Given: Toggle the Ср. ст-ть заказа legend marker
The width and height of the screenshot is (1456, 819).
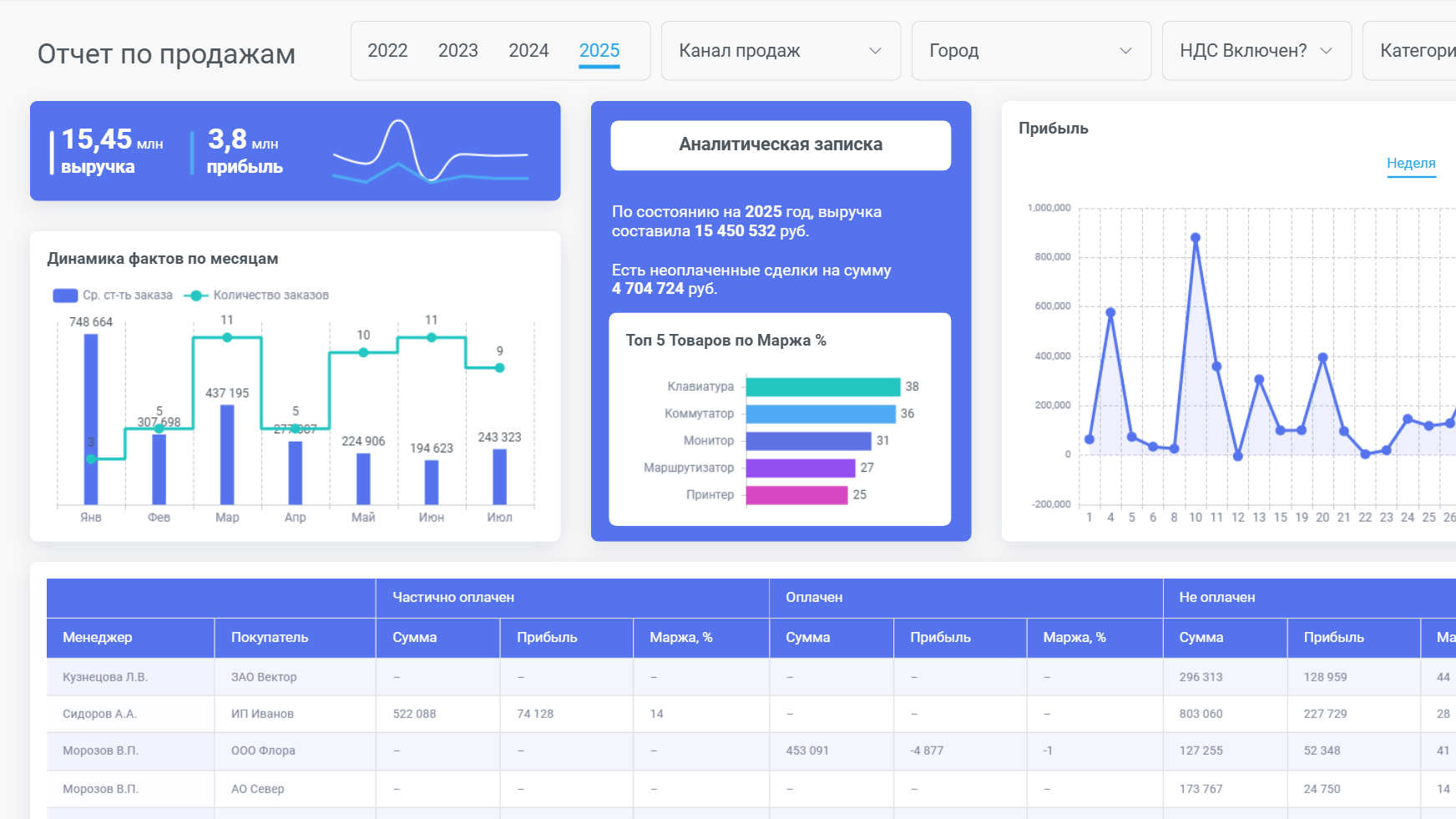Looking at the screenshot, I should coord(65,296).
